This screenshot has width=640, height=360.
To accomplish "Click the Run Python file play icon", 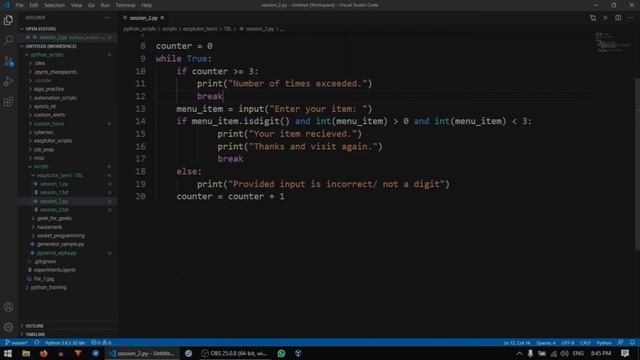I will click(x=605, y=18).
